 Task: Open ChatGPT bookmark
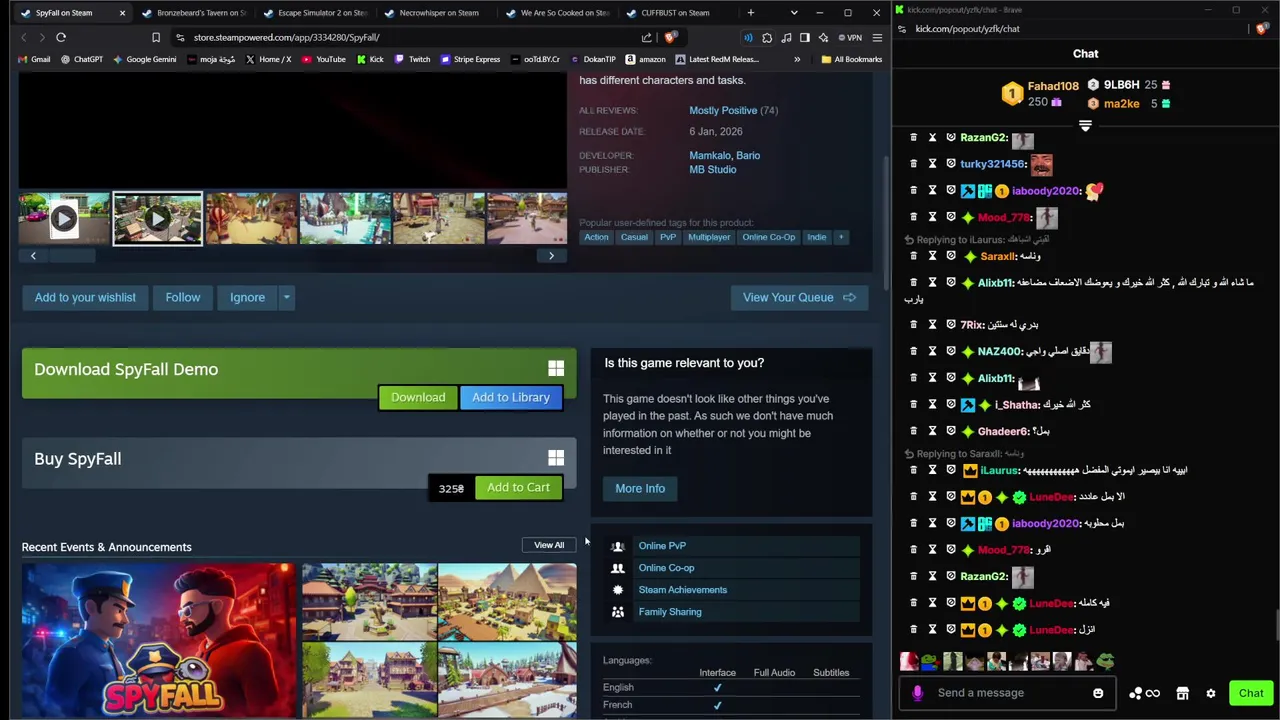click(x=81, y=59)
